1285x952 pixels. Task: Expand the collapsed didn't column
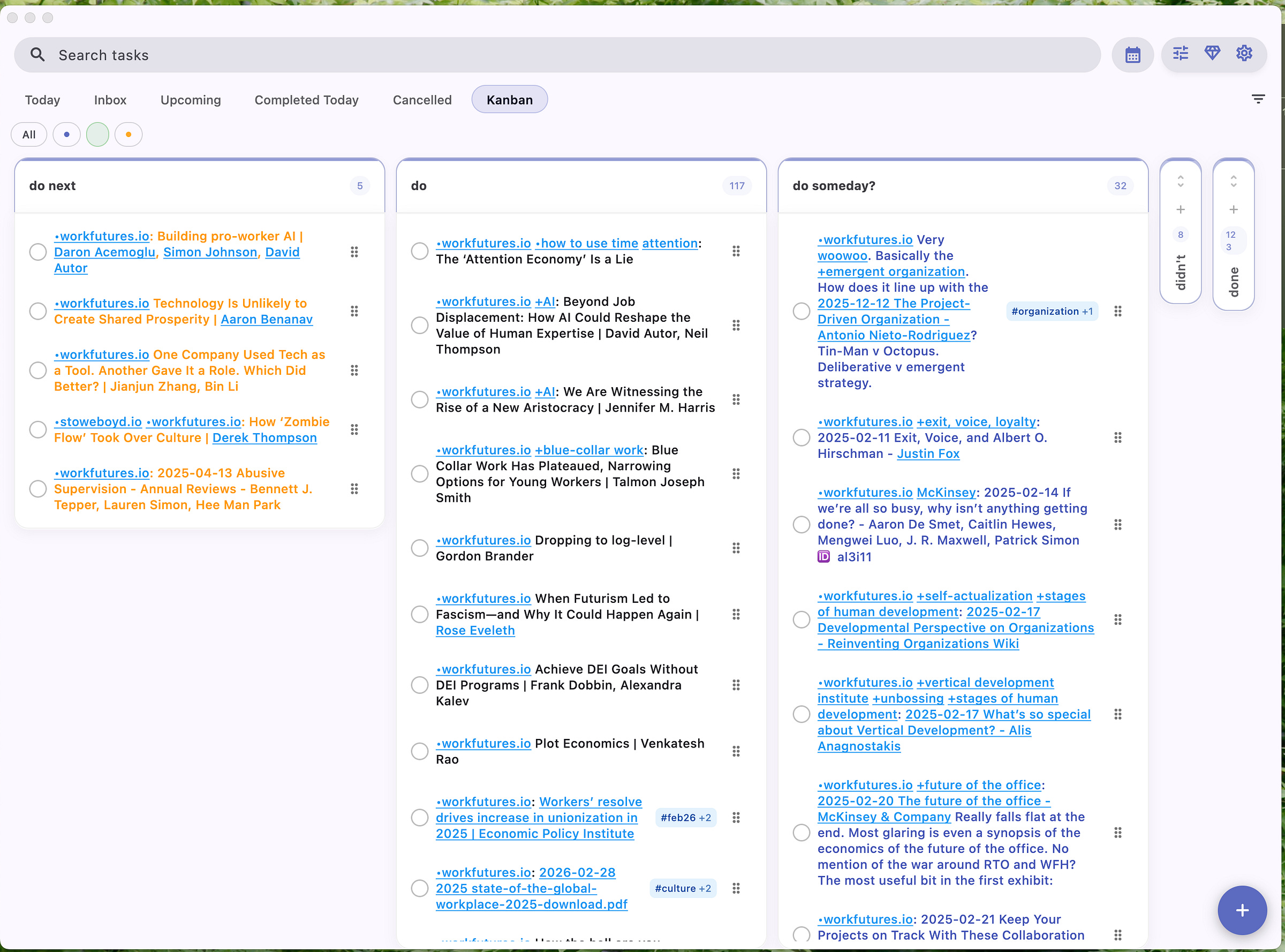tap(1180, 182)
